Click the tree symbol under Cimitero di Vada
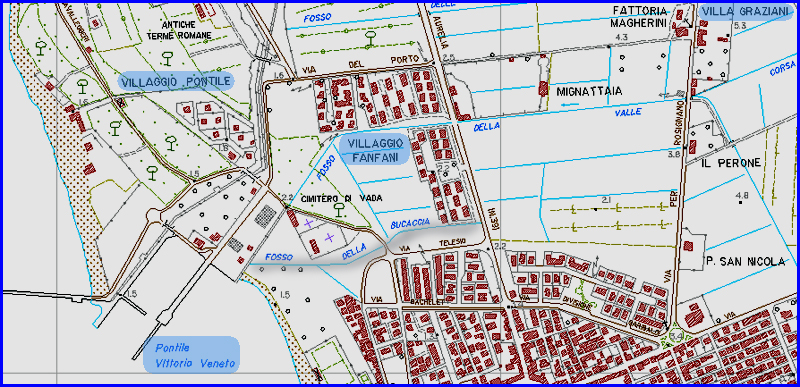The image size is (800, 387). tap(338, 209)
